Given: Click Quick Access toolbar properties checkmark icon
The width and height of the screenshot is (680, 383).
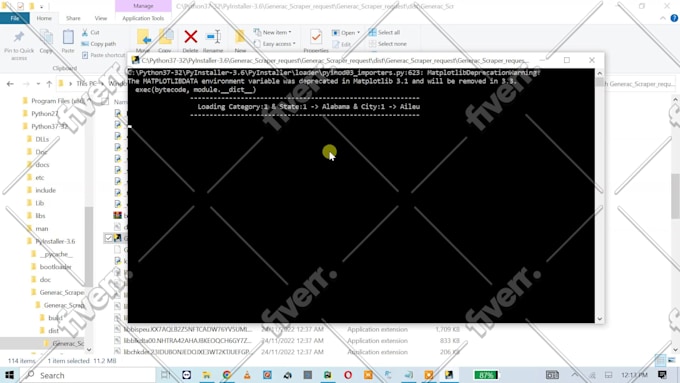Looking at the screenshot, I should (20, 6).
